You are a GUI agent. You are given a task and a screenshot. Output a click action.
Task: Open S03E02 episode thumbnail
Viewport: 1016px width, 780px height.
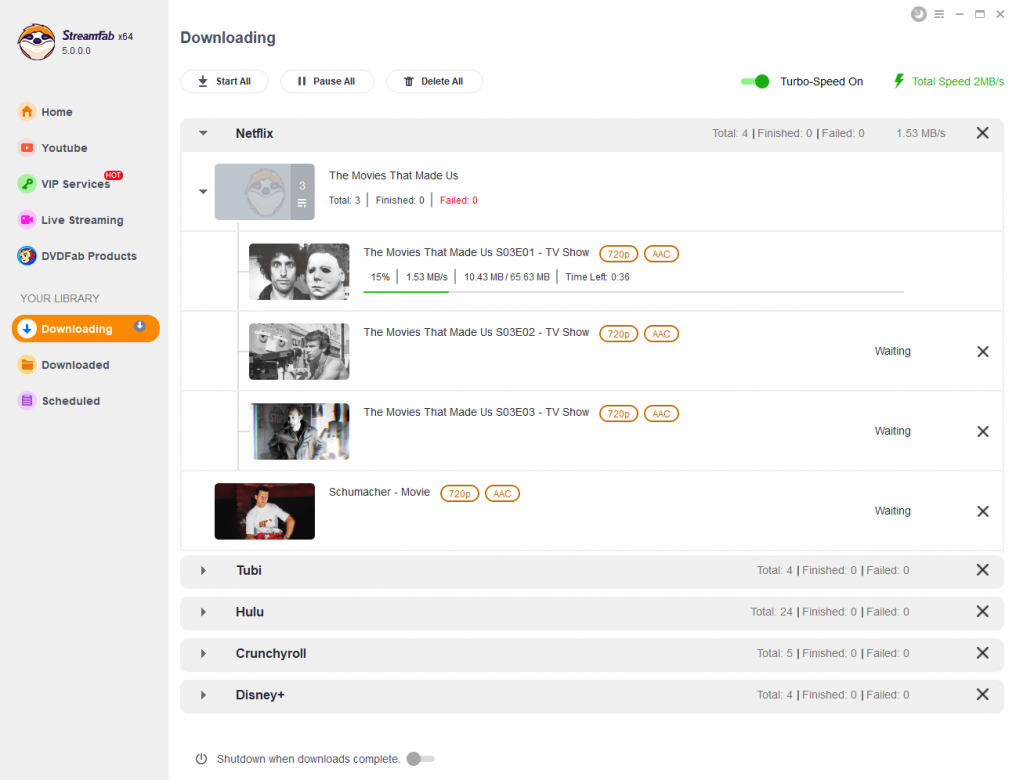tap(299, 351)
